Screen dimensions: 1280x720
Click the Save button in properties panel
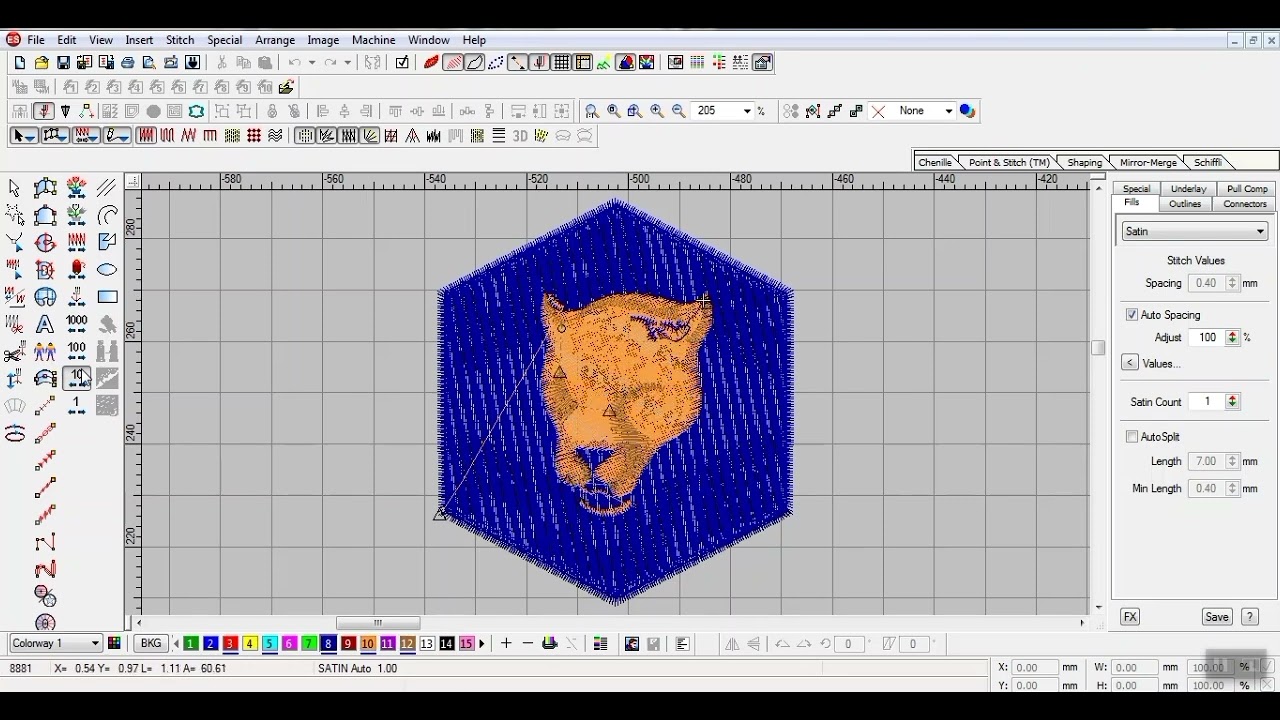1217,617
